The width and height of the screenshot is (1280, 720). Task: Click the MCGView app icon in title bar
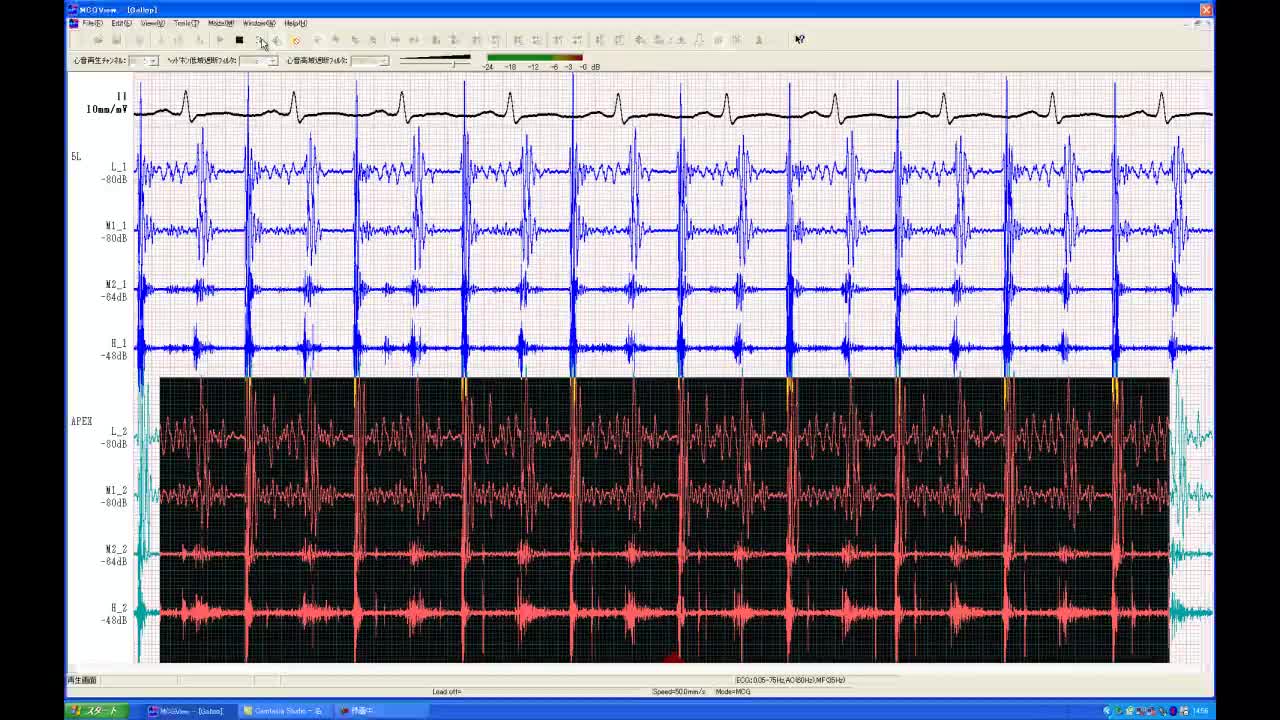point(72,9)
